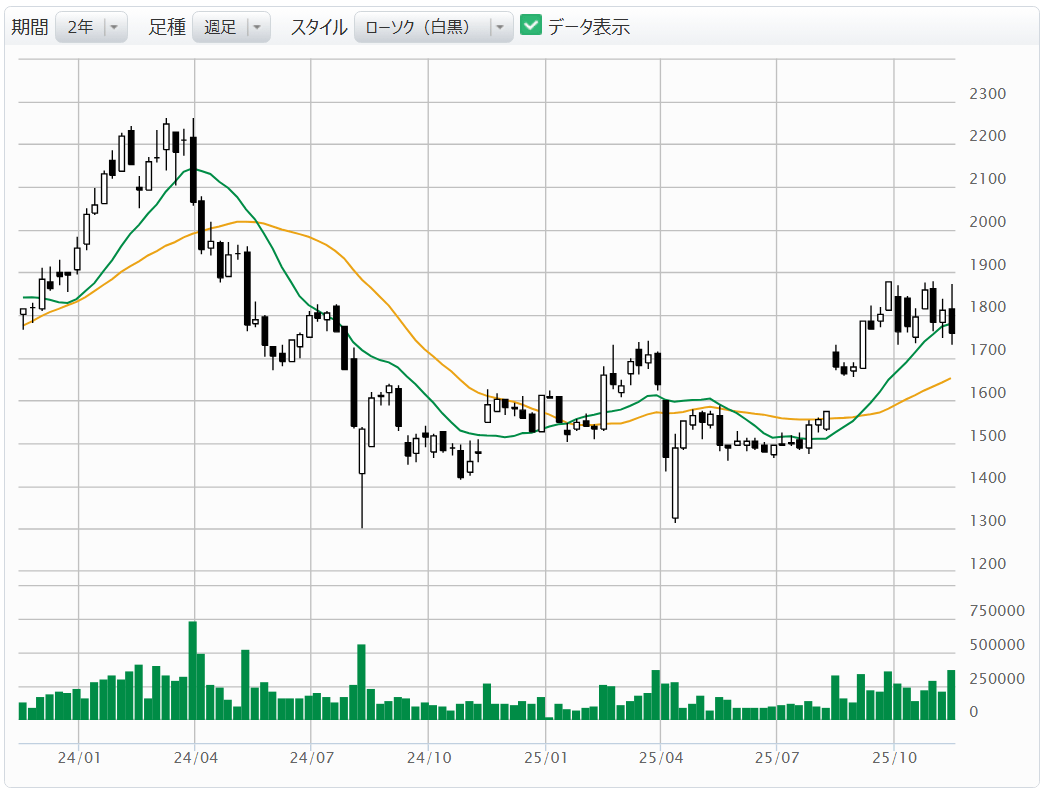The image size is (1045, 795).
Task: Click the 24/01 date label on x-axis
Action: click(78, 759)
